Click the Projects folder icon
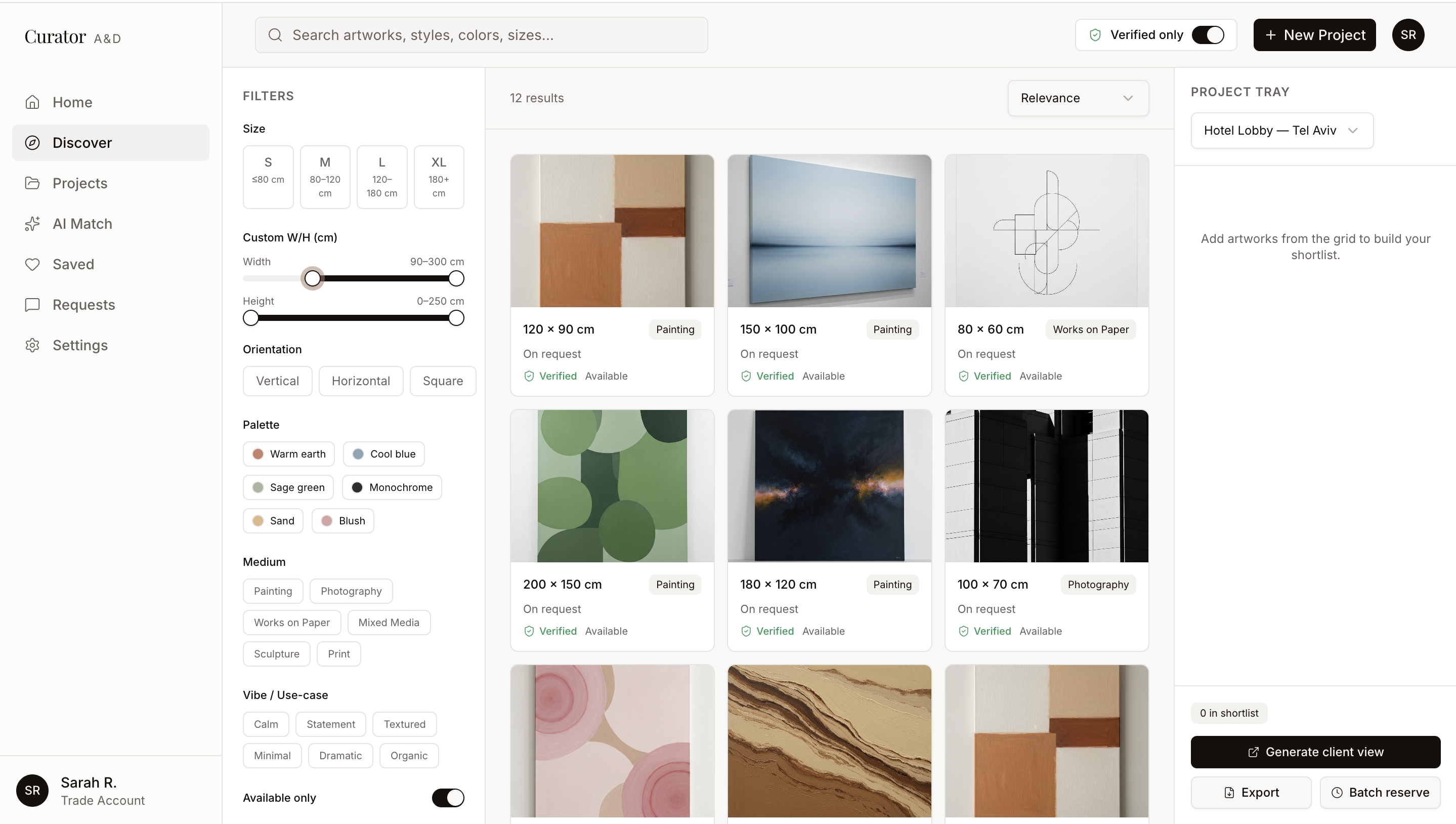This screenshot has height=824, width=1456. (32, 183)
